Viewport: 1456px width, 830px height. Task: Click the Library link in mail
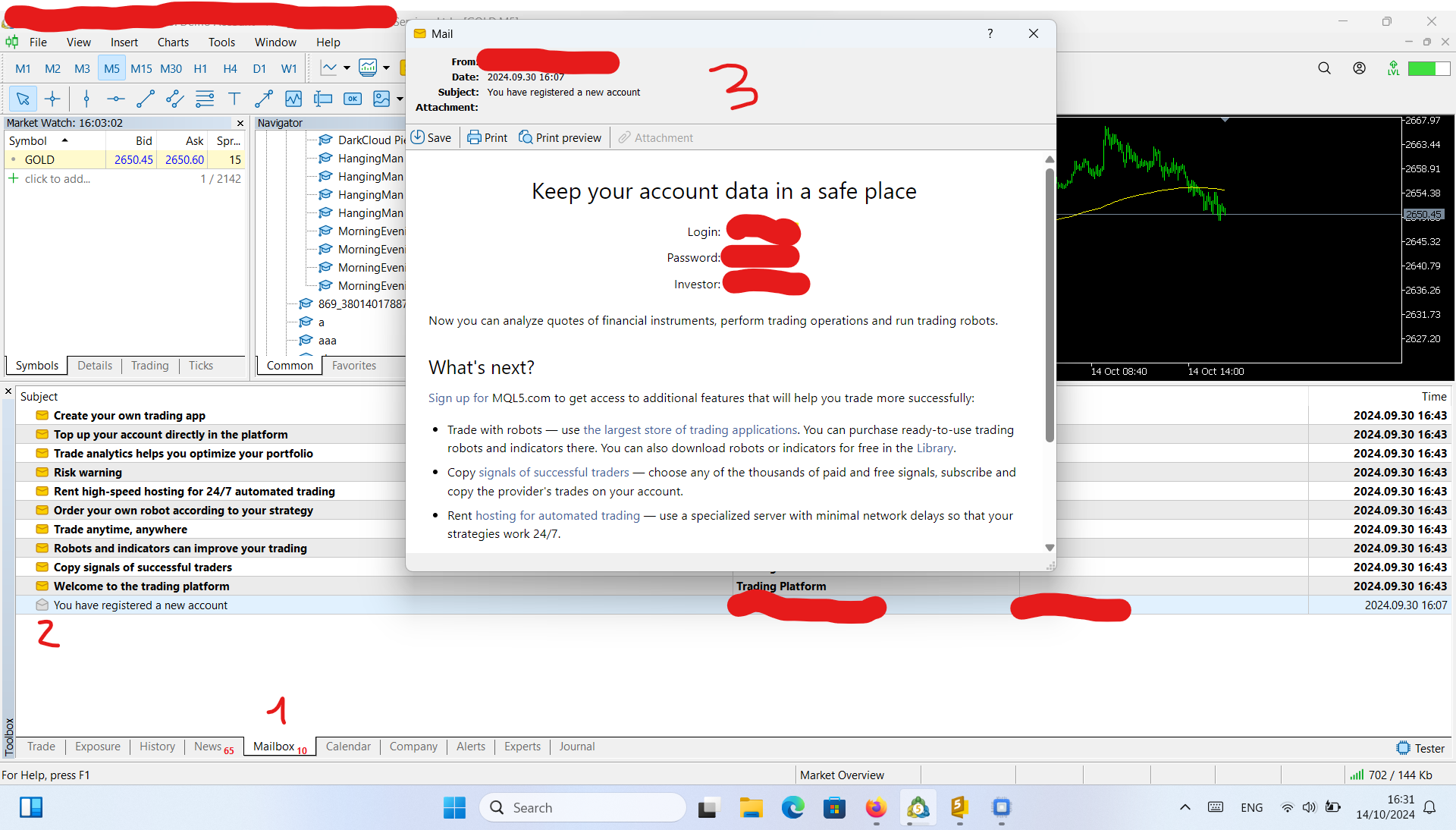click(934, 448)
